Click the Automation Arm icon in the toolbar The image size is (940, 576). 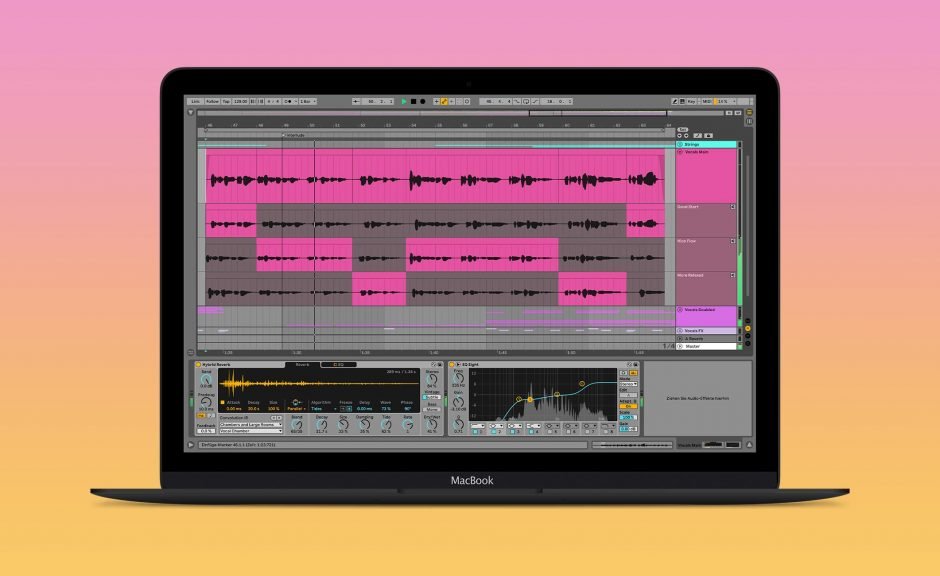pyautogui.click(x=444, y=101)
